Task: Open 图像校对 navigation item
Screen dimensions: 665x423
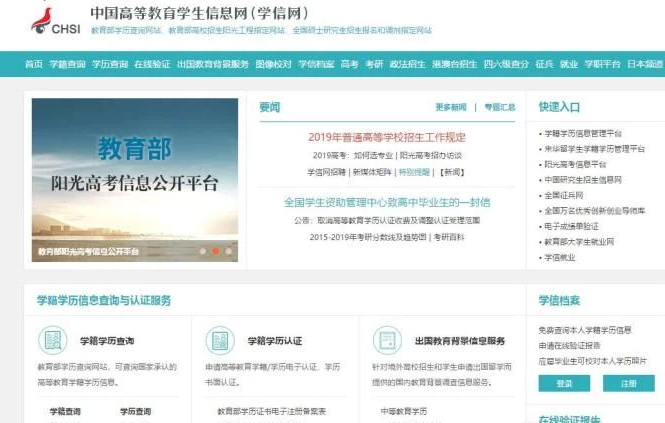Action: coord(274,64)
